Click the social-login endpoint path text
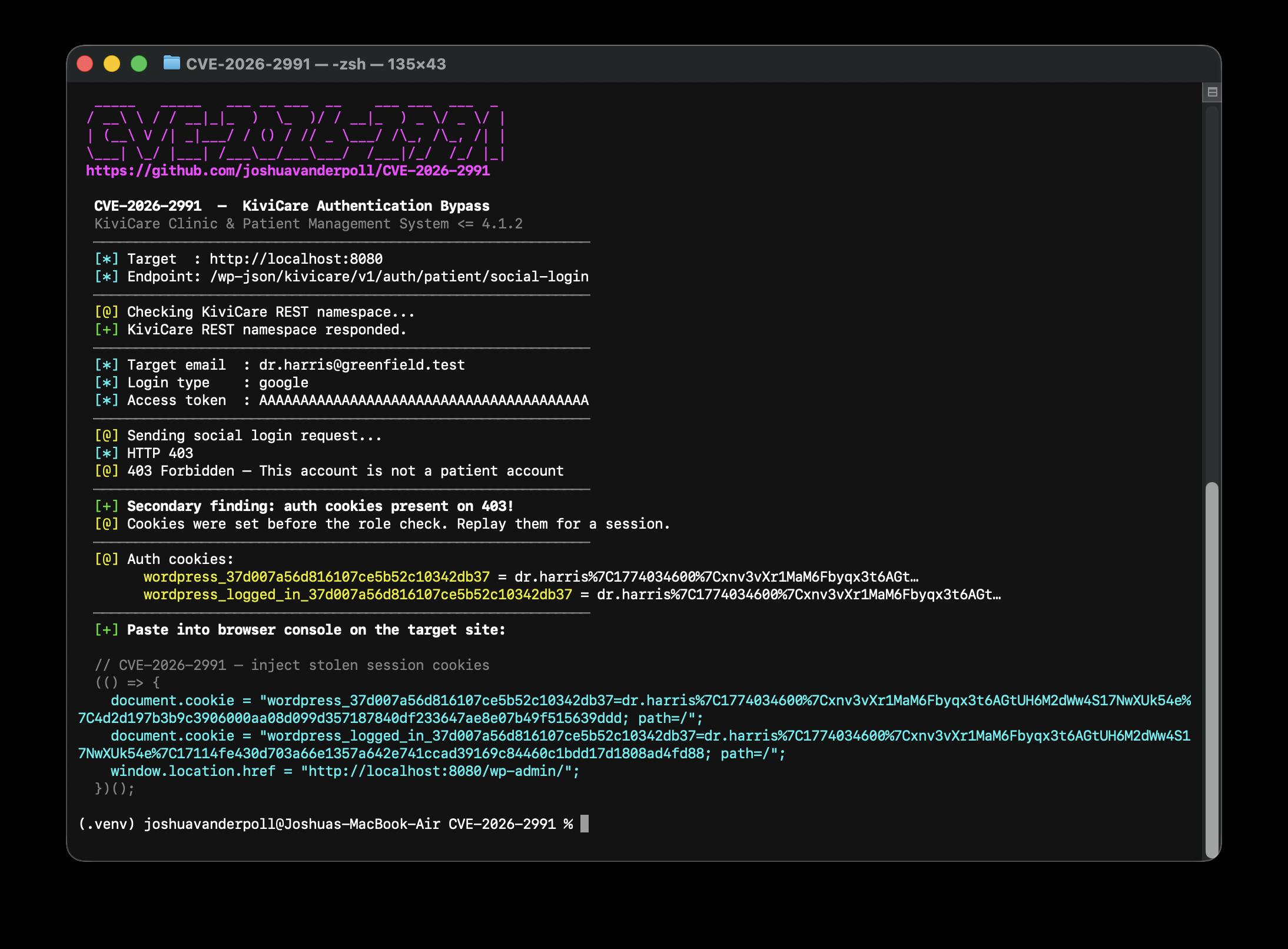Image resolution: width=1288 pixels, height=949 pixels. coord(399,277)
